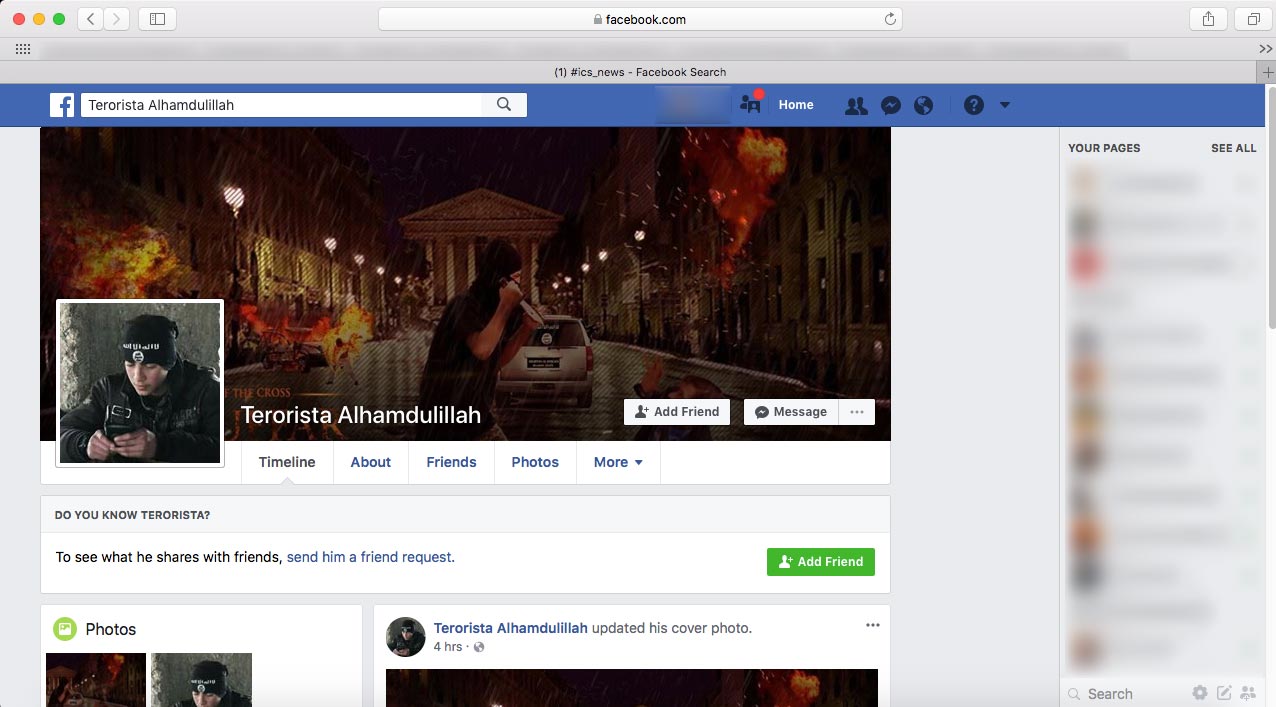Switch to the About tab
Viewport: 1276px width, 707px height.
click(370, 462)
